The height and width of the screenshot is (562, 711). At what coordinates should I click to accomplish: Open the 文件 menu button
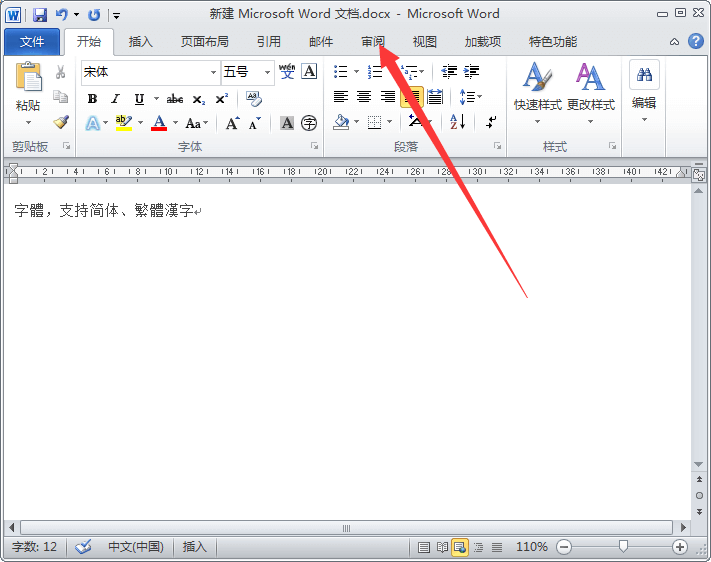point(32,42)
